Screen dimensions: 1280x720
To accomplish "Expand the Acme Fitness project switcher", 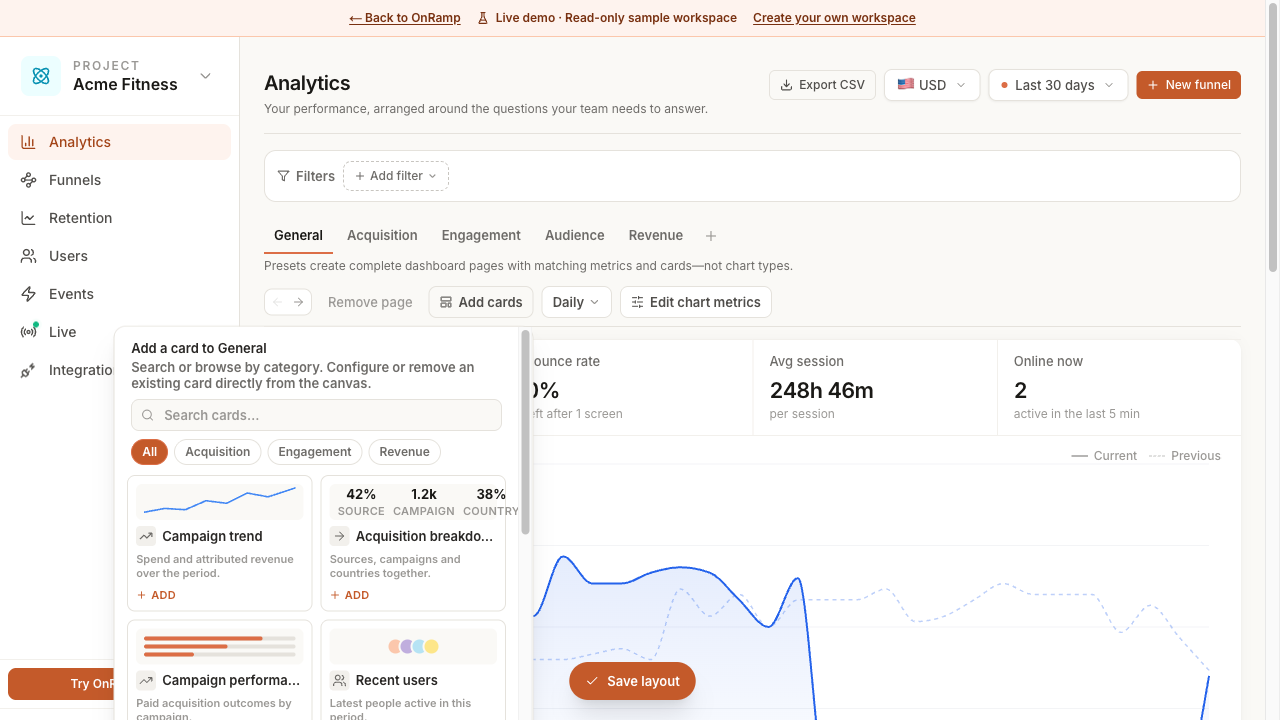I will (205, 76).
